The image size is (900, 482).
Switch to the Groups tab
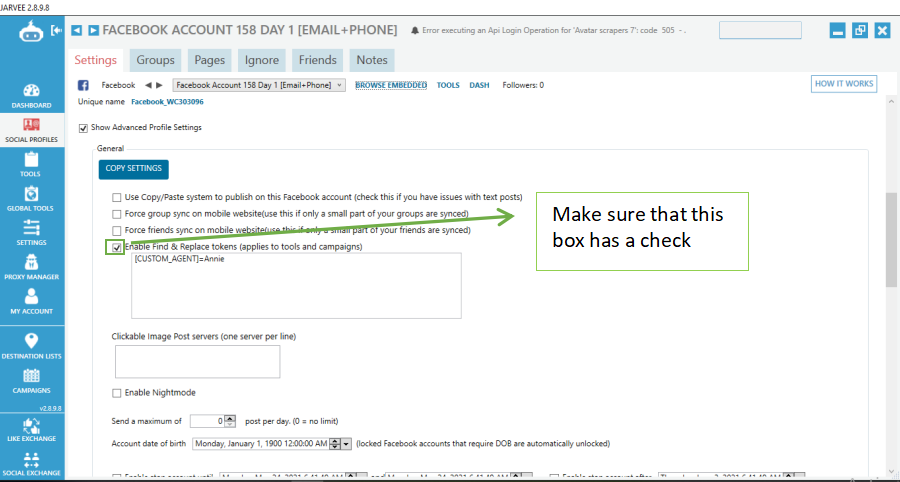156,60
